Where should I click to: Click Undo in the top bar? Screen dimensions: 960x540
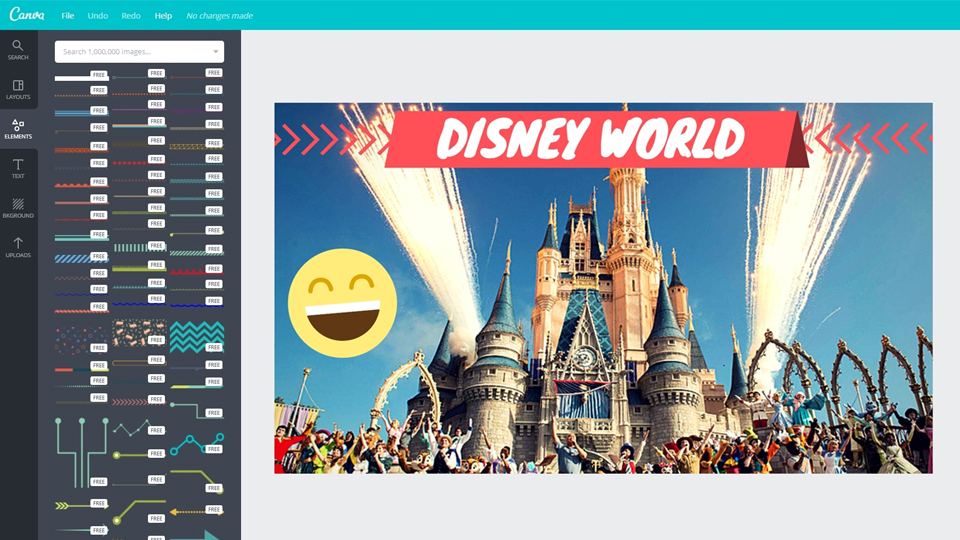coord(97,15)
